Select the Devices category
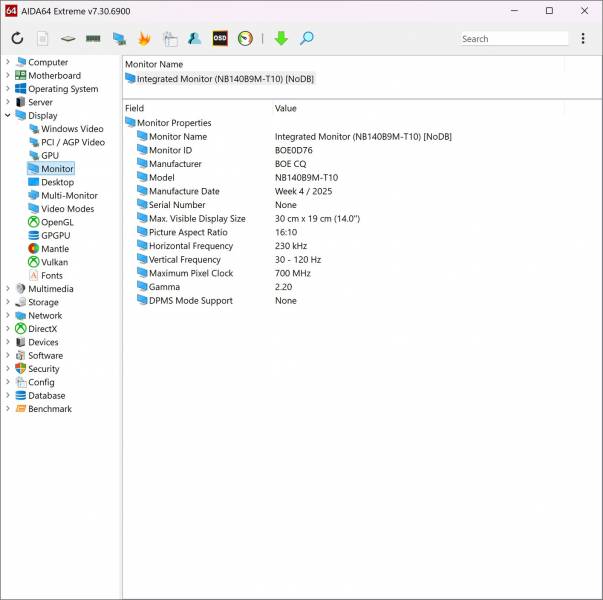 pos(37,342)
